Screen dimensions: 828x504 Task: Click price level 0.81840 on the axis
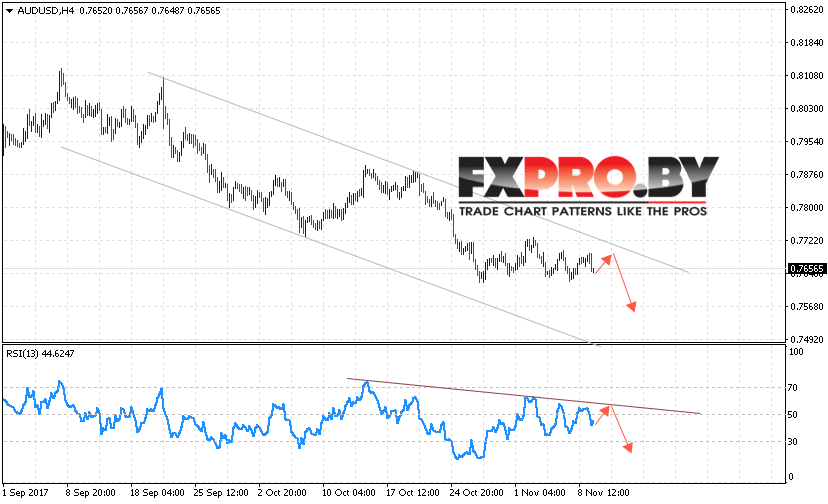click(x=807, y=43)
